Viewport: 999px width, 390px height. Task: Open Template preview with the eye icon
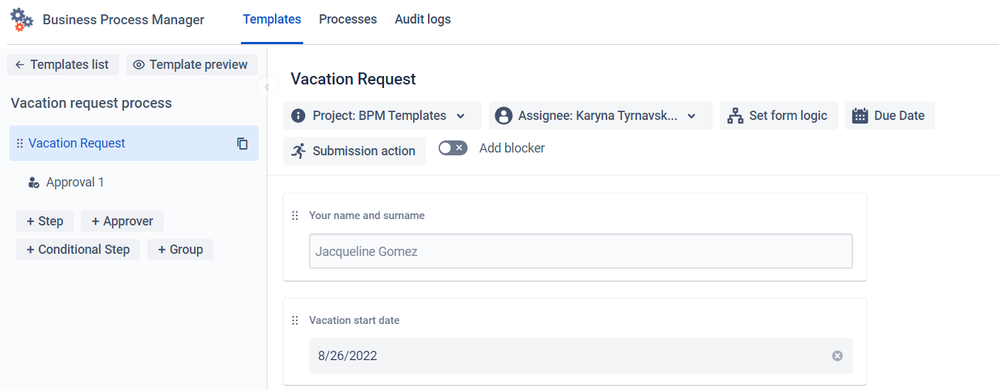point(138,64)
